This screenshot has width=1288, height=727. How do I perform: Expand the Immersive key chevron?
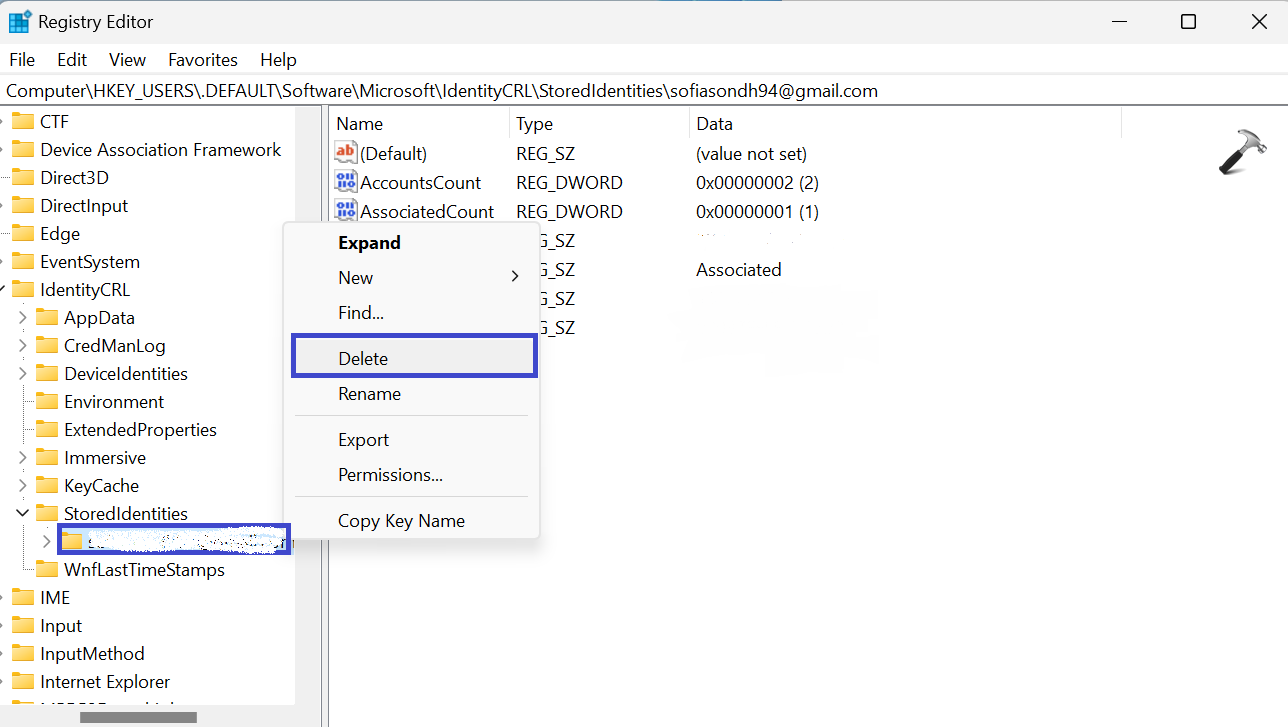coord(22,457)
